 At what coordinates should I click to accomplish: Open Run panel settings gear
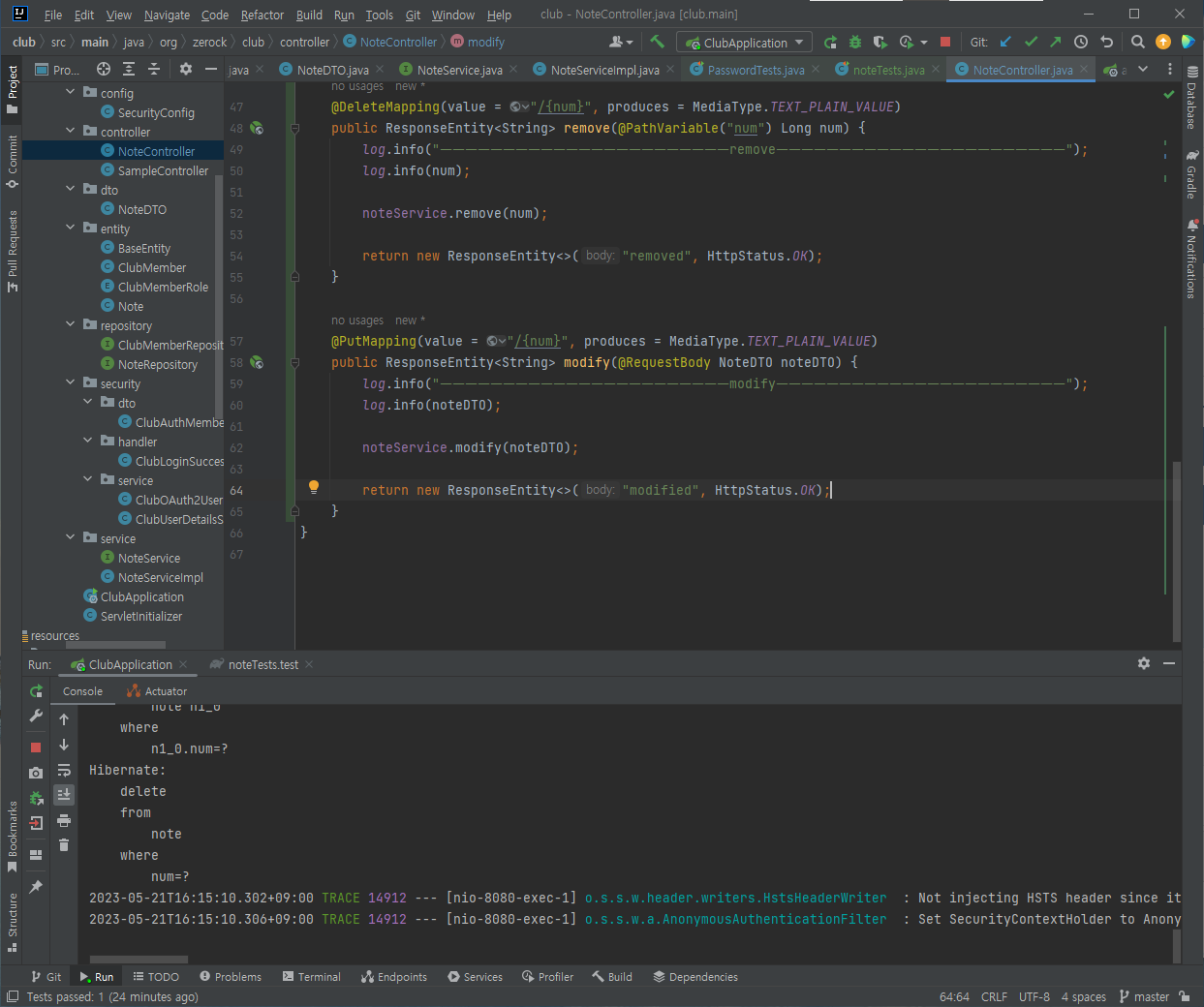(x=1144, y=663)
